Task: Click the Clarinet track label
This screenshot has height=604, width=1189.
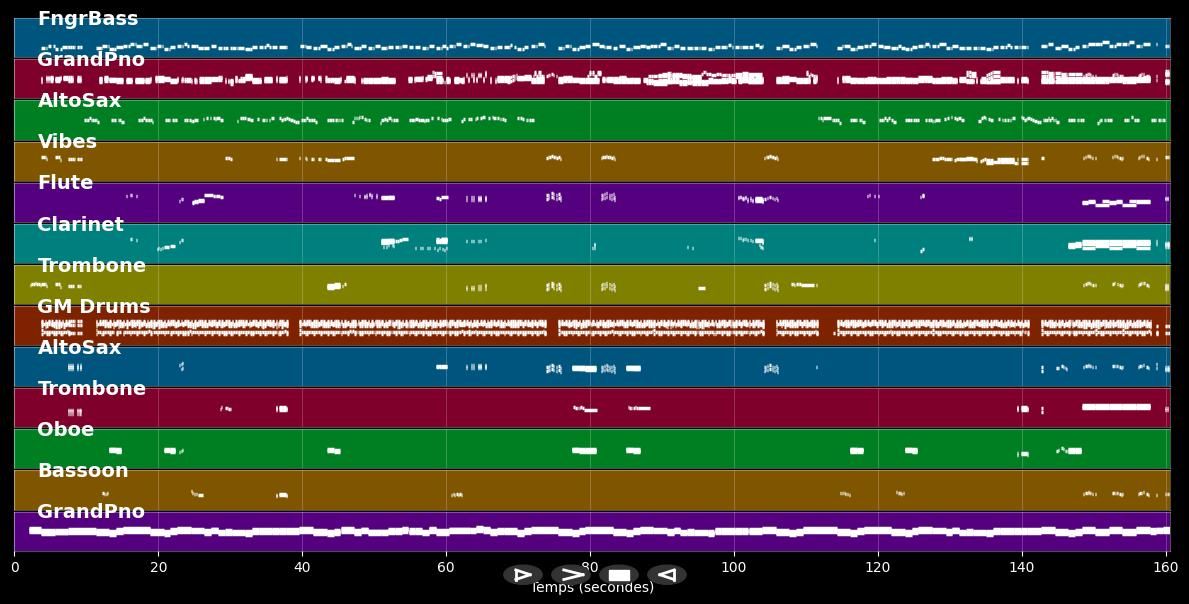Action: click(80, 225)
